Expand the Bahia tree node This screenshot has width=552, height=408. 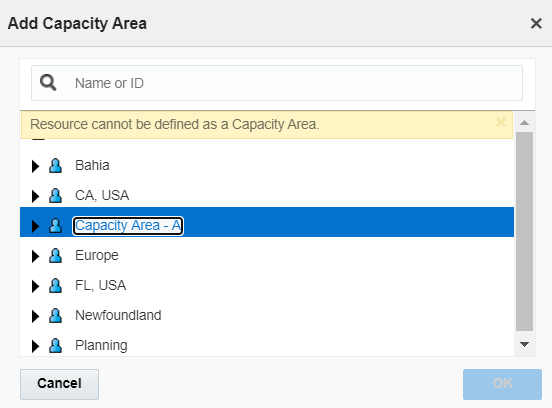[35, 166]
